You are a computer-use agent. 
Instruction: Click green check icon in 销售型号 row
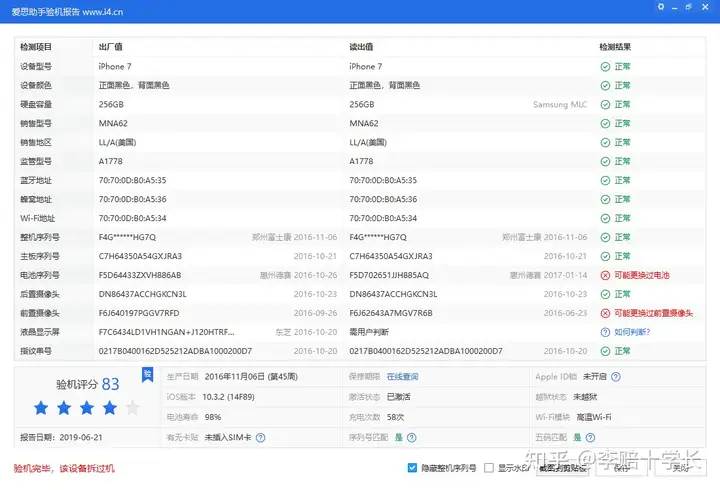click(x=605, y=124)
